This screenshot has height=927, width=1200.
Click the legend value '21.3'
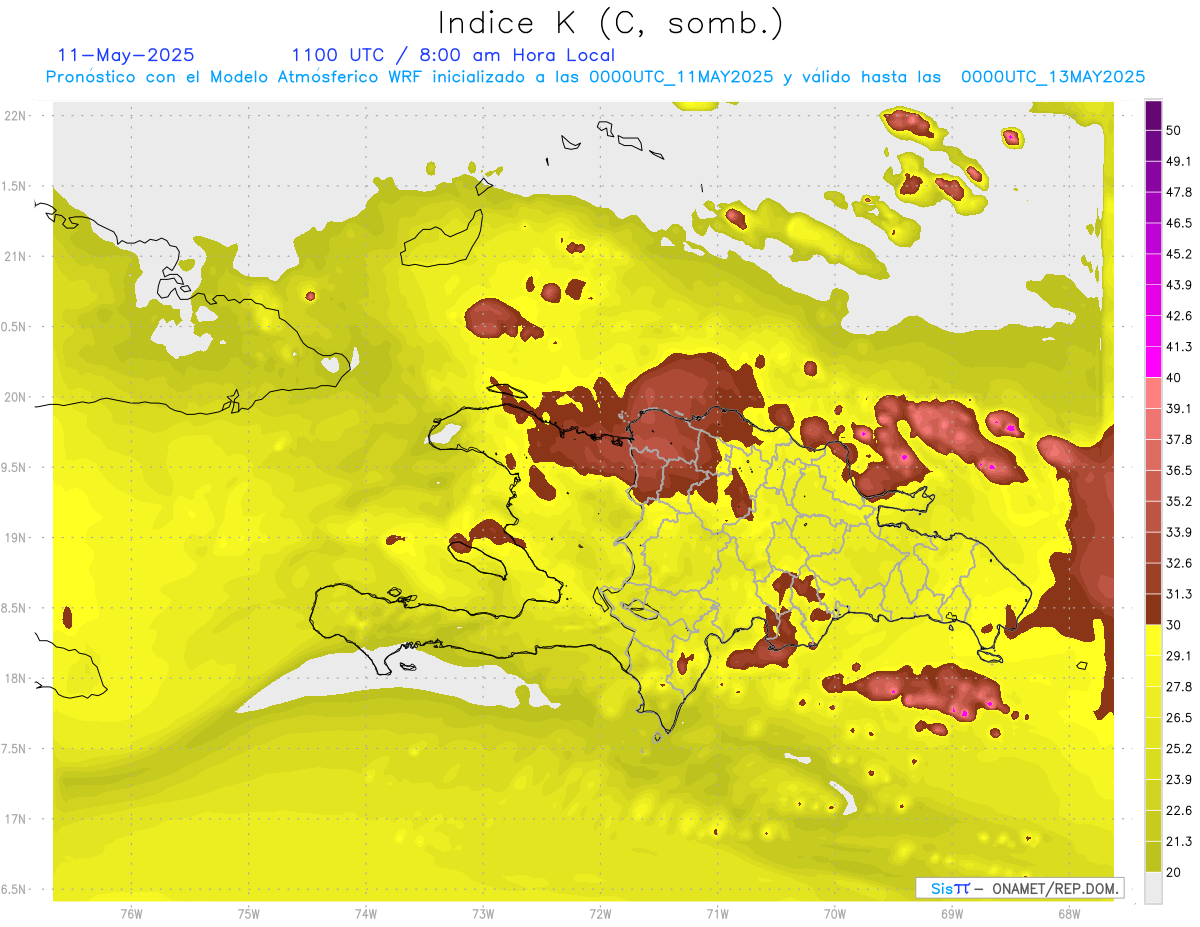point(1178,842)
